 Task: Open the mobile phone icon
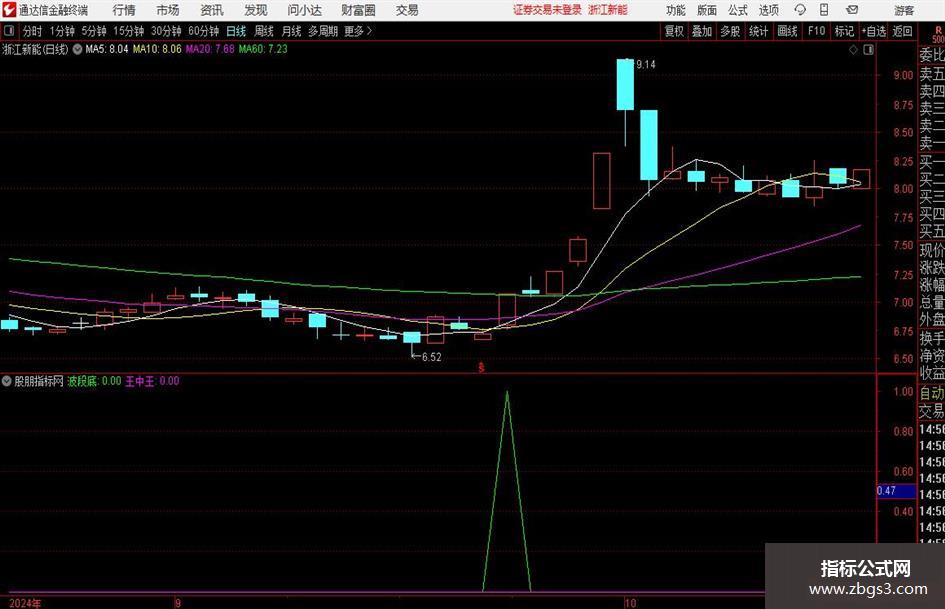point(824,10)
